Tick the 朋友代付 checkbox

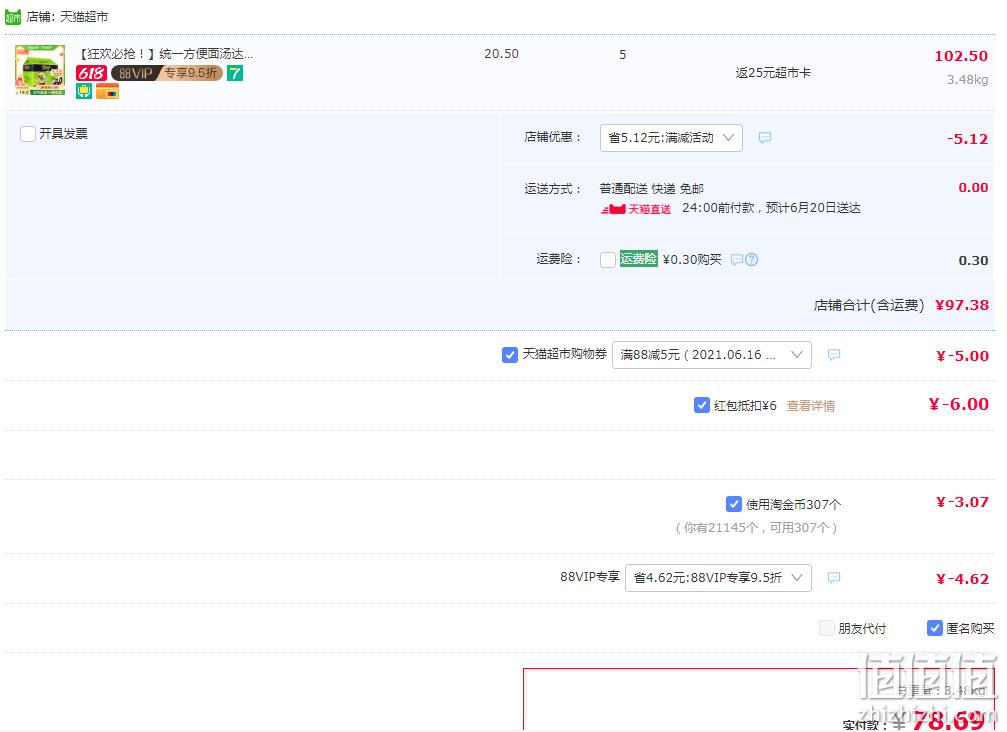(827, 628)
